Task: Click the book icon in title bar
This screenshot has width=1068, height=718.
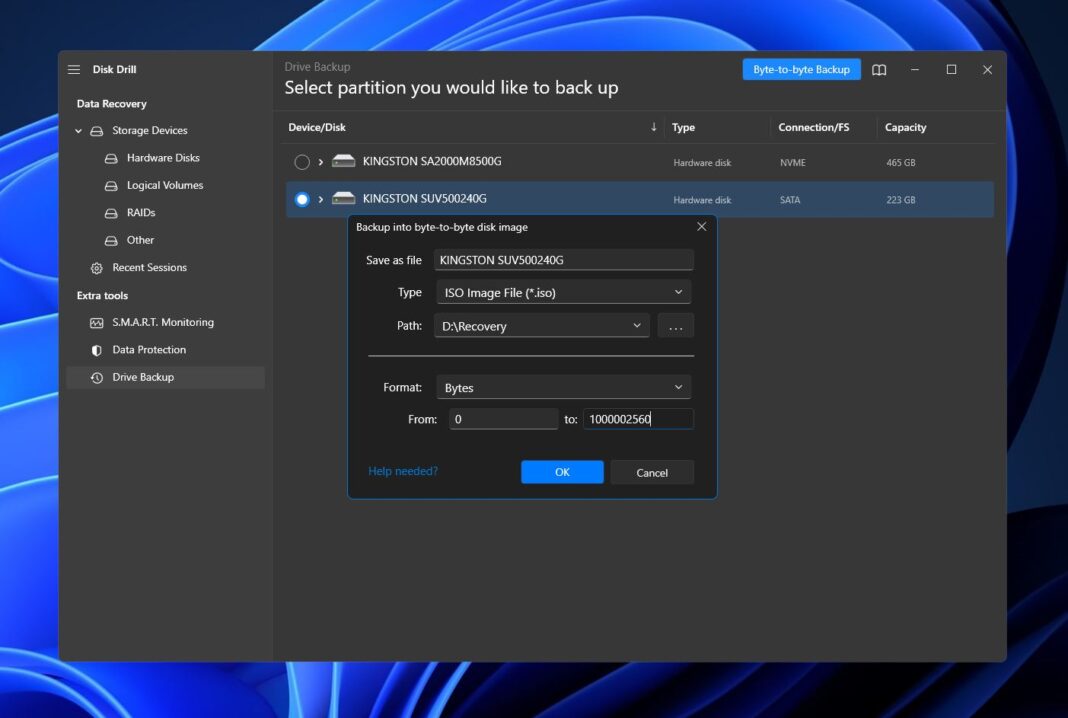Action: [879, 70]
